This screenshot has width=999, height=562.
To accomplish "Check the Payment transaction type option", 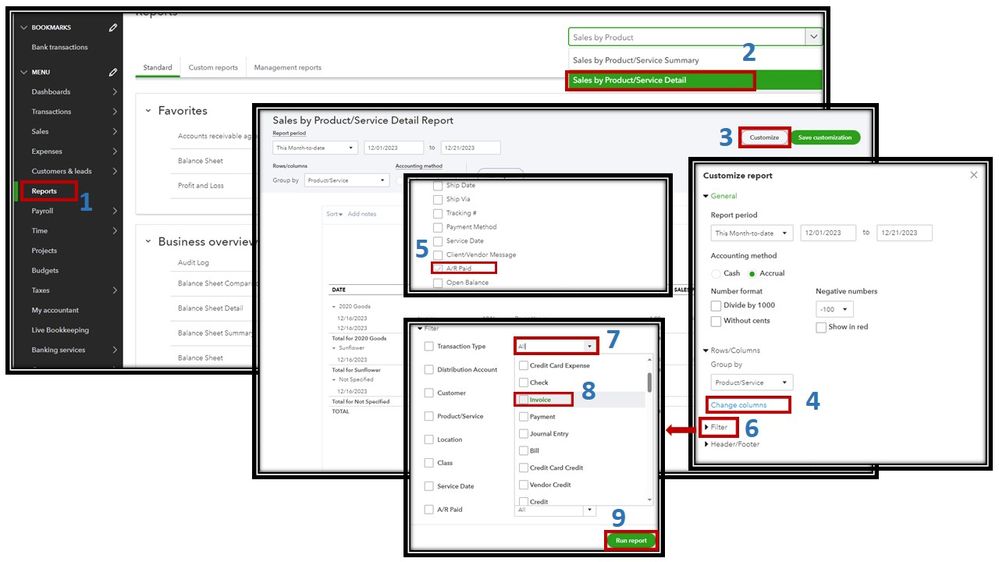I will pyautogui.click(x=523, y=417).
